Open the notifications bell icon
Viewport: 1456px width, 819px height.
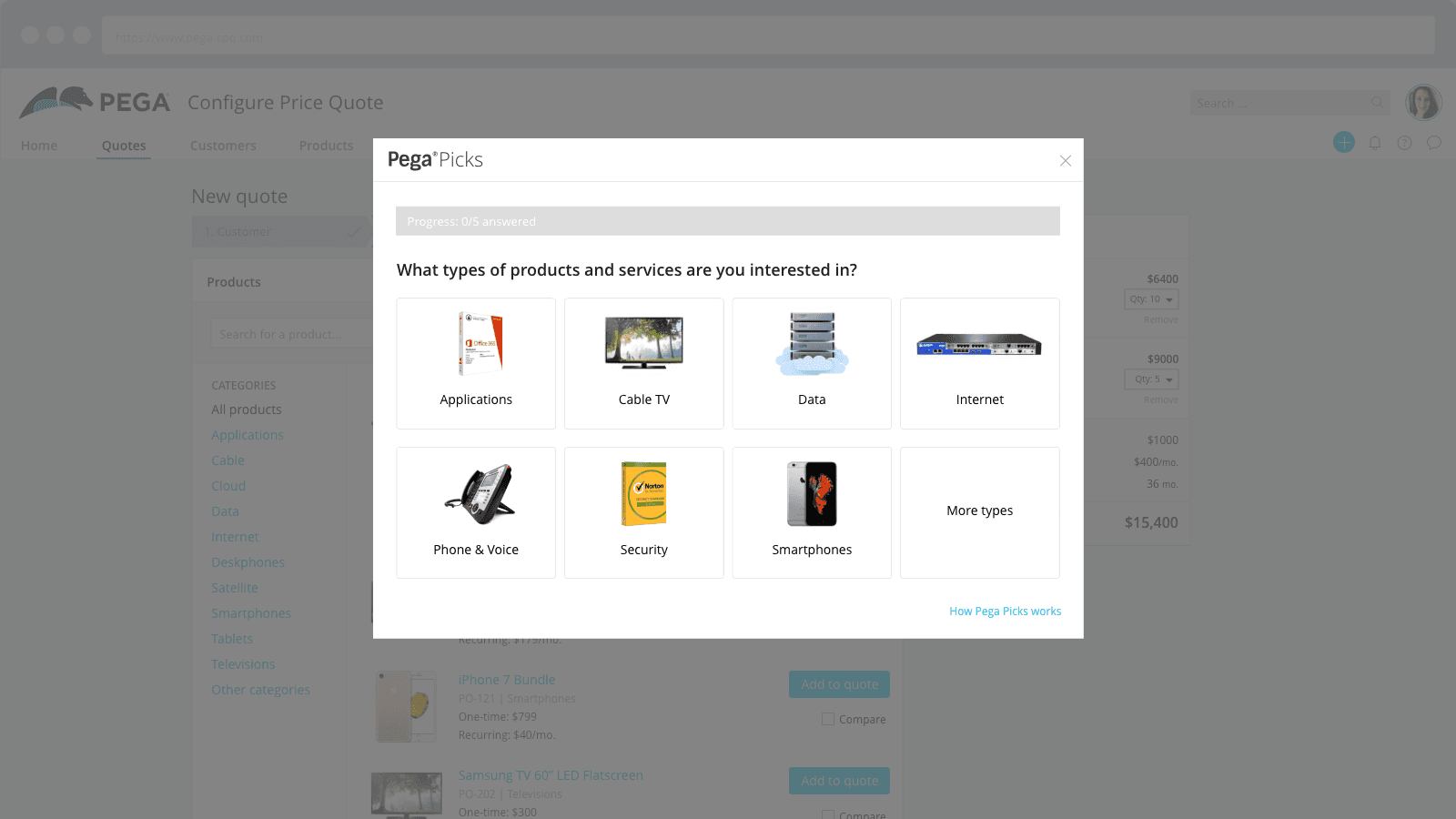click(x=1375, y=143)
